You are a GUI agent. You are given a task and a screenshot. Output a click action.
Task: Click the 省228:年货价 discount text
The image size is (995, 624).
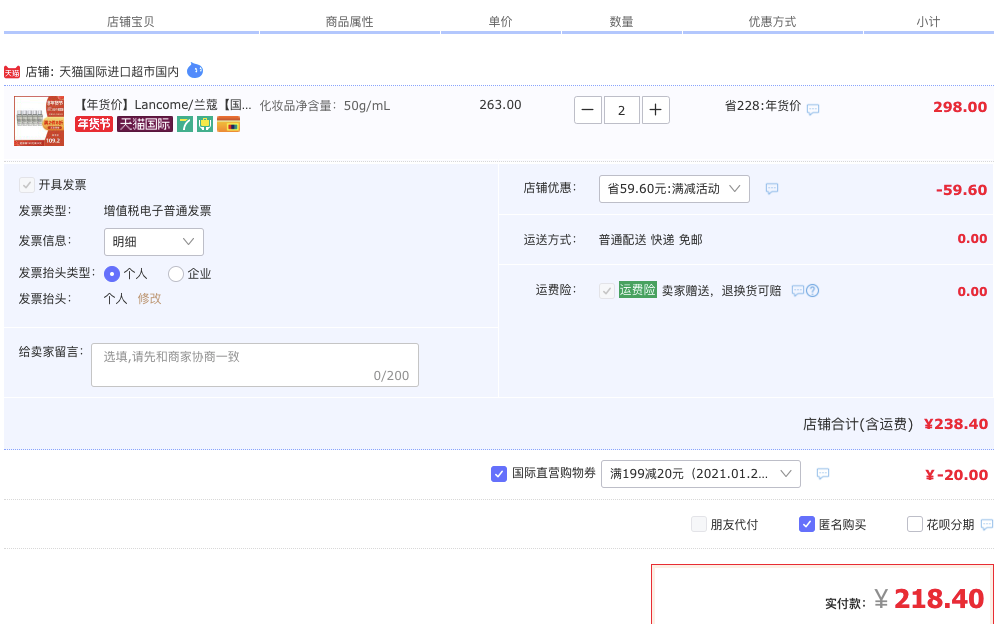click(763, 106)
